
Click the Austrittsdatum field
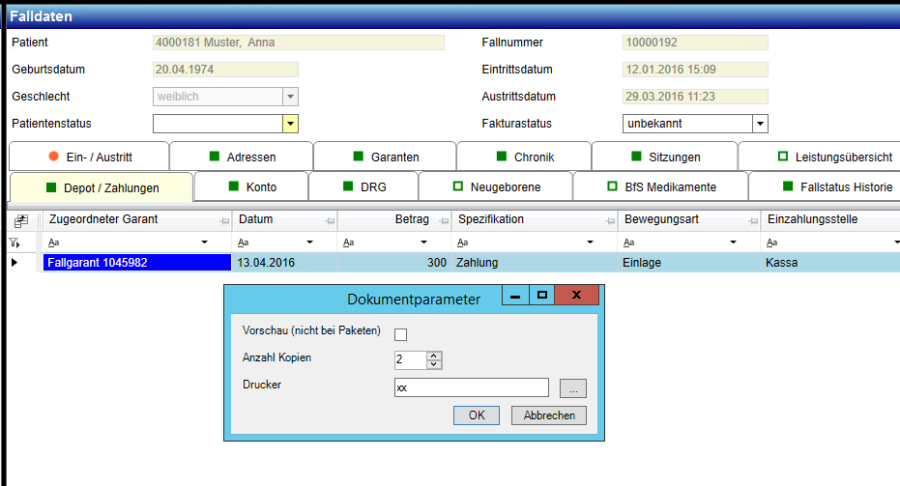pos(695,96)
